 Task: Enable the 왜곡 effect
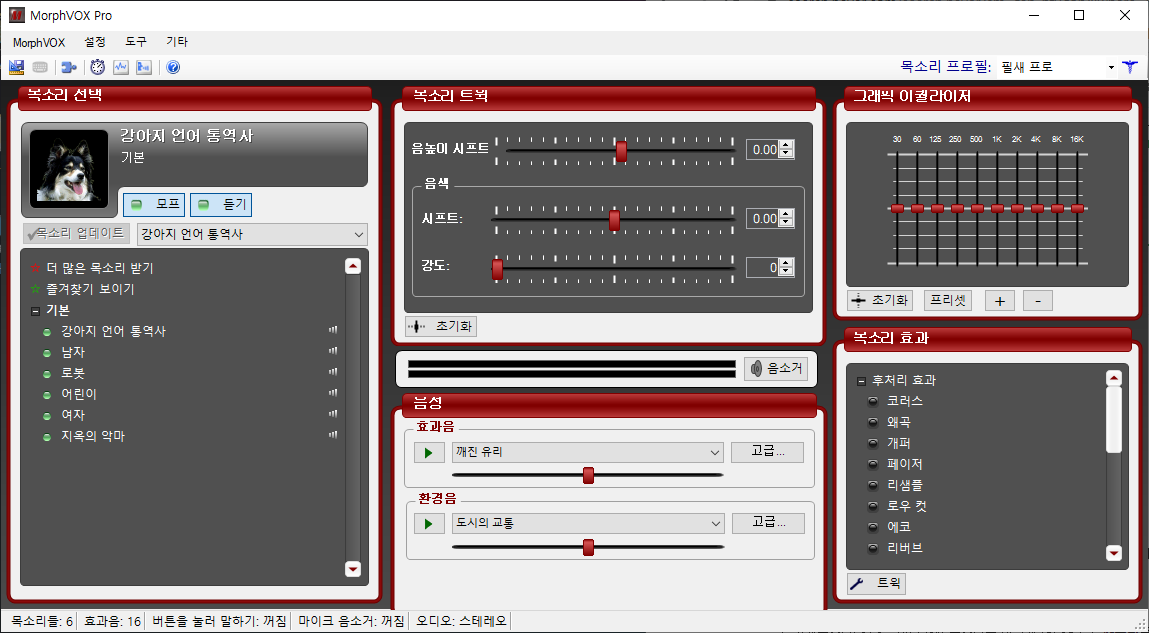(873, 422)
